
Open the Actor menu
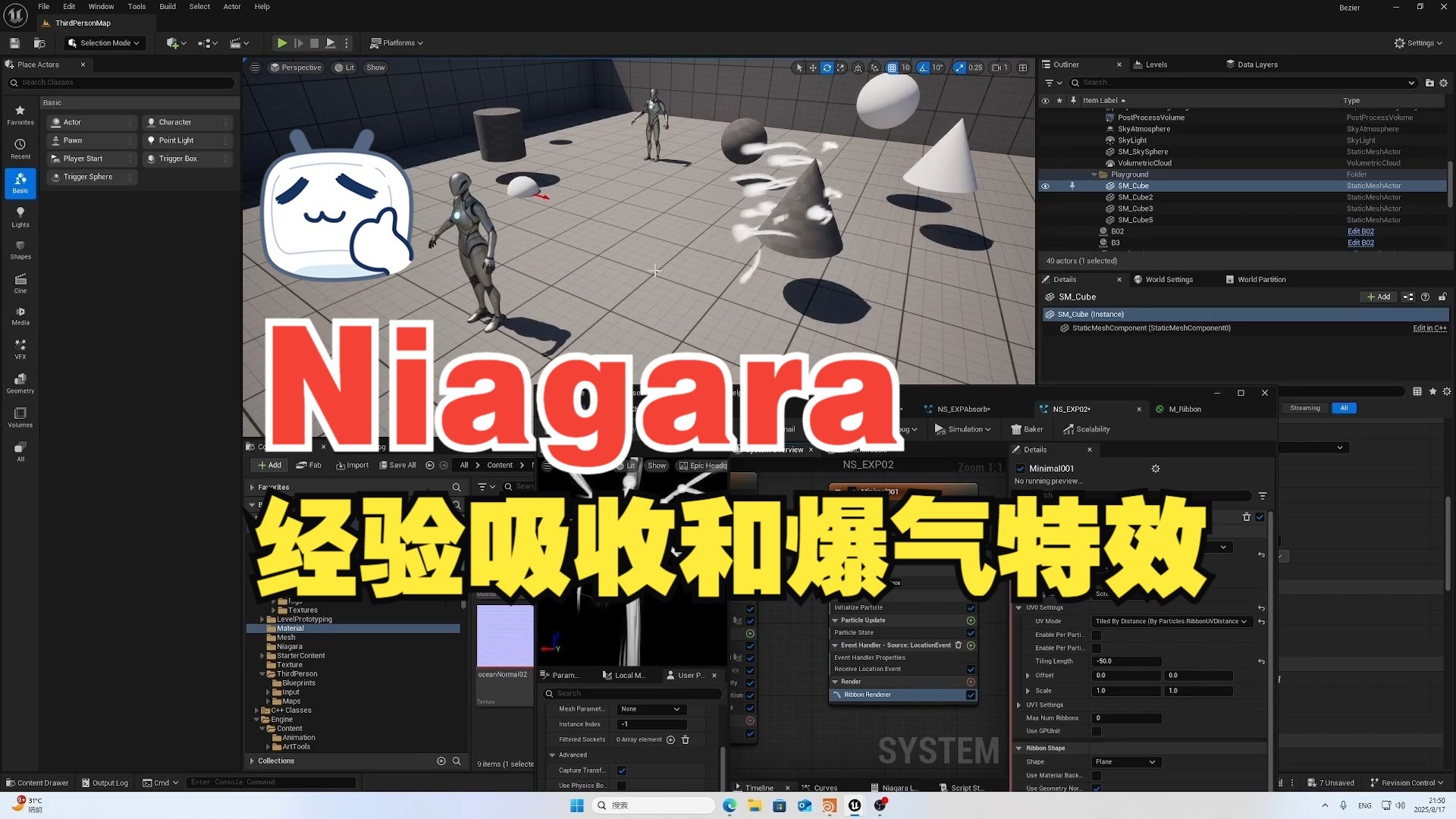232,7
